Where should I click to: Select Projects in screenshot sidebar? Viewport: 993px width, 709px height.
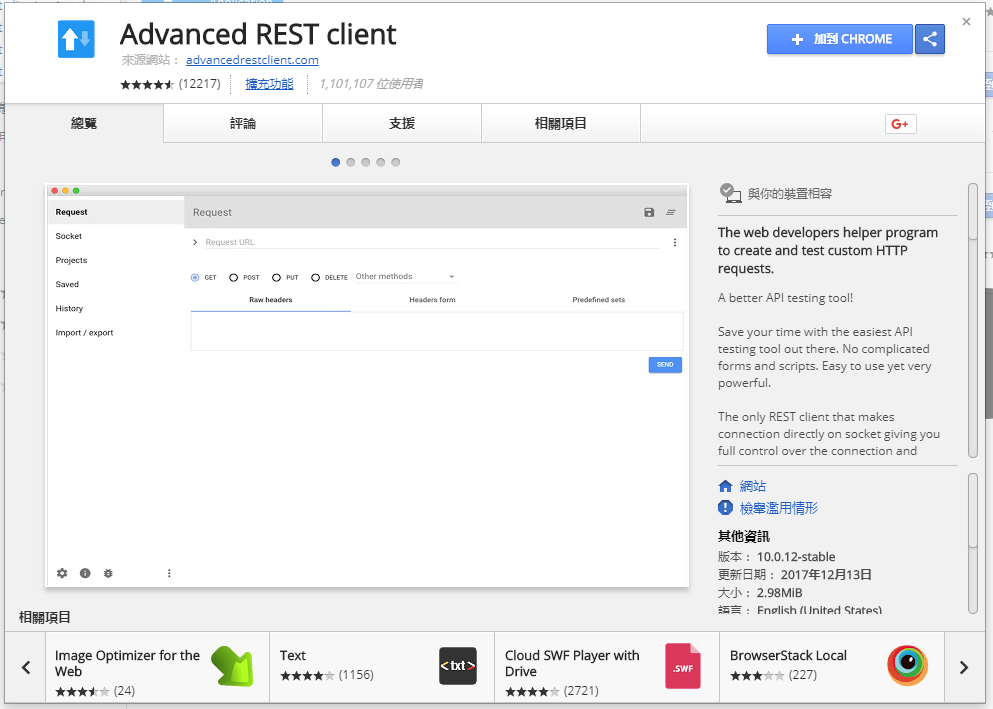tap(71, 260)
